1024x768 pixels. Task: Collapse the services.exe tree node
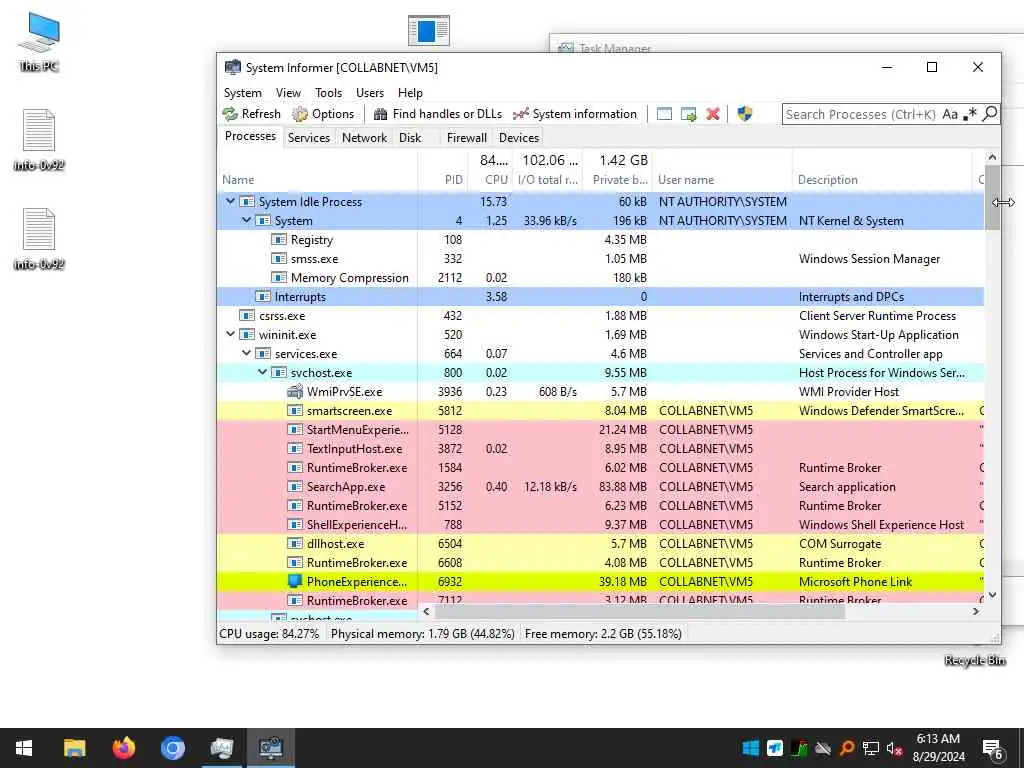(246, 353)
